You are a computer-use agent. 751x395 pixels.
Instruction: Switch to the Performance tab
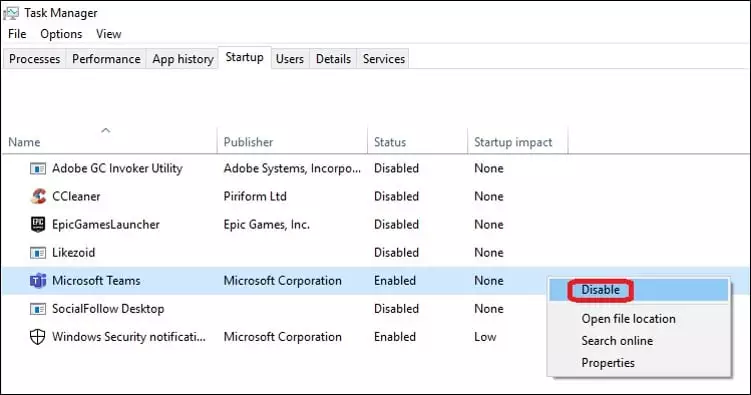(106, 59)
